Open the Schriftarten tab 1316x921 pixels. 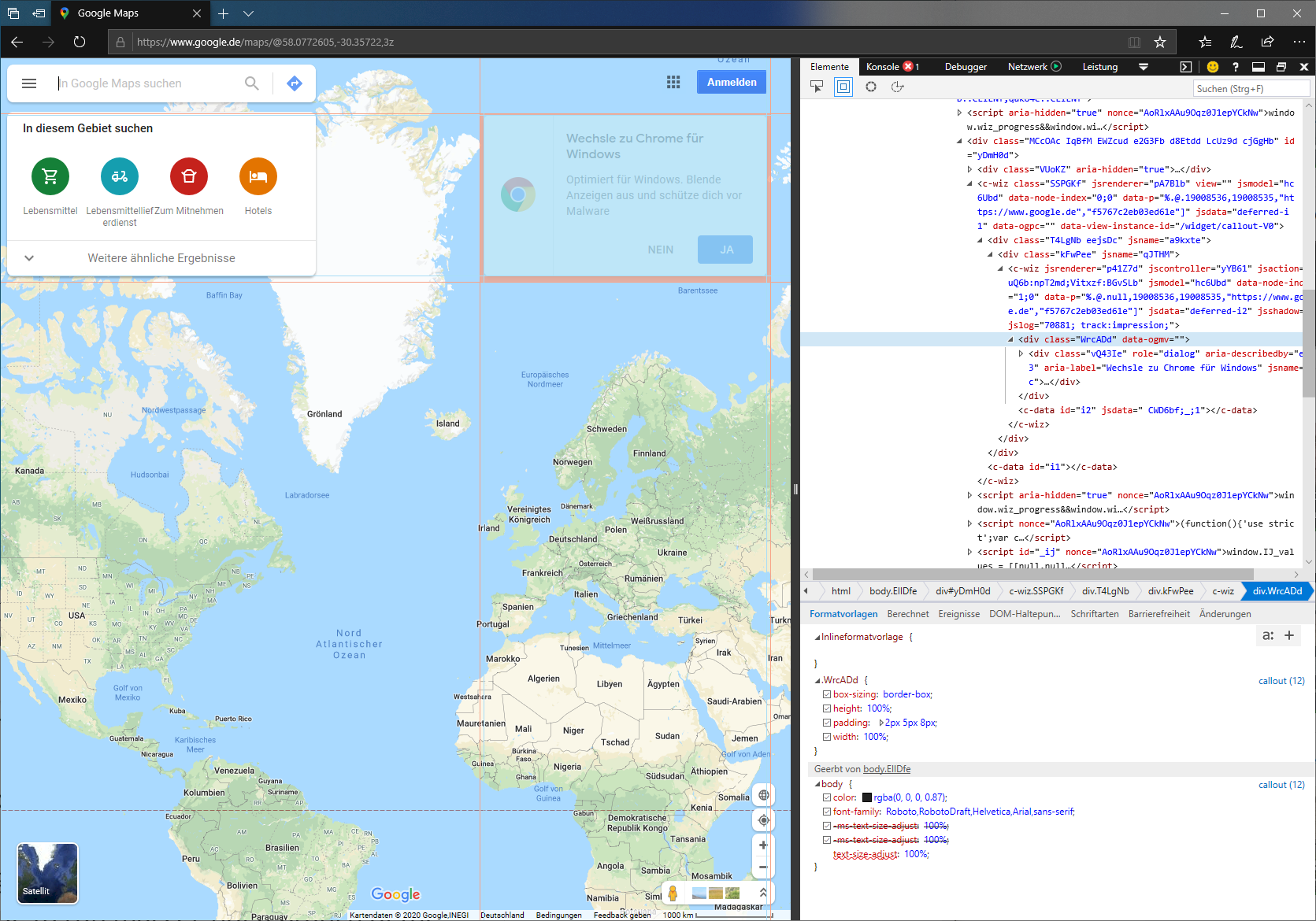point(1095,614)
